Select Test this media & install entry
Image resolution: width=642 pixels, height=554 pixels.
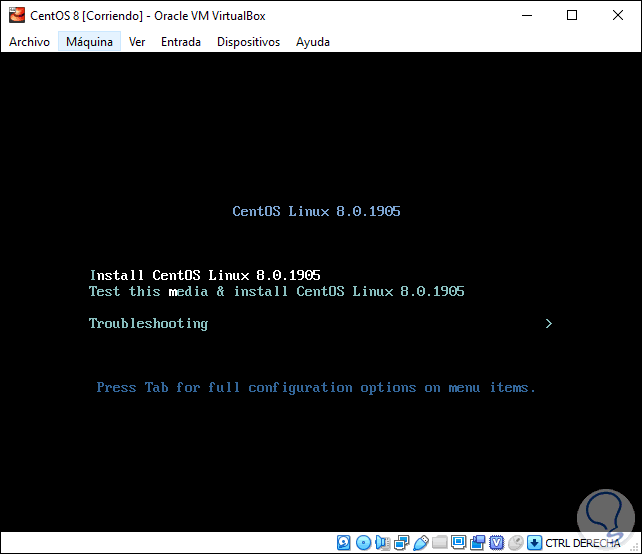(x=277, y=291)
